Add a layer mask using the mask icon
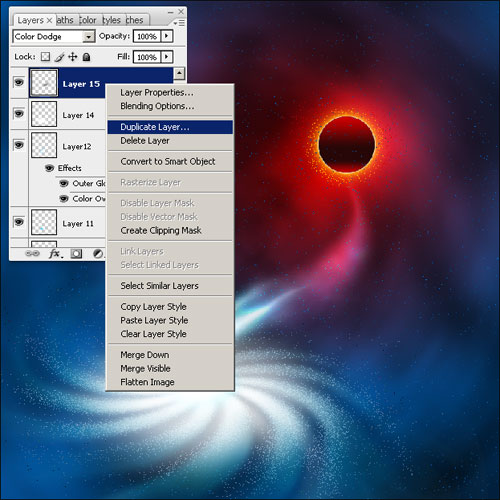 [76, 254]
